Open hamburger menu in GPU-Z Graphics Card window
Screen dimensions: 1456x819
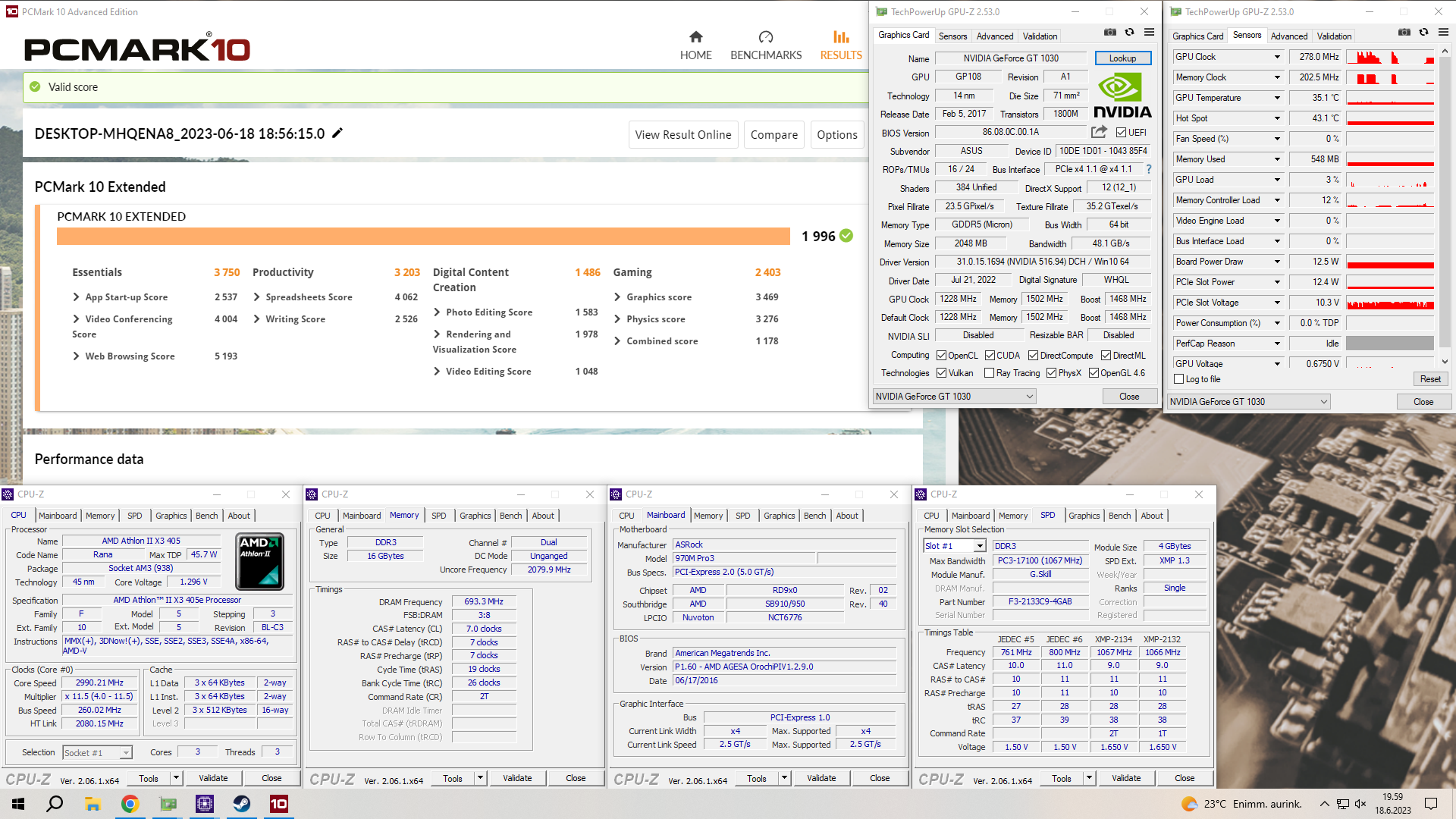coord(1149,33)
